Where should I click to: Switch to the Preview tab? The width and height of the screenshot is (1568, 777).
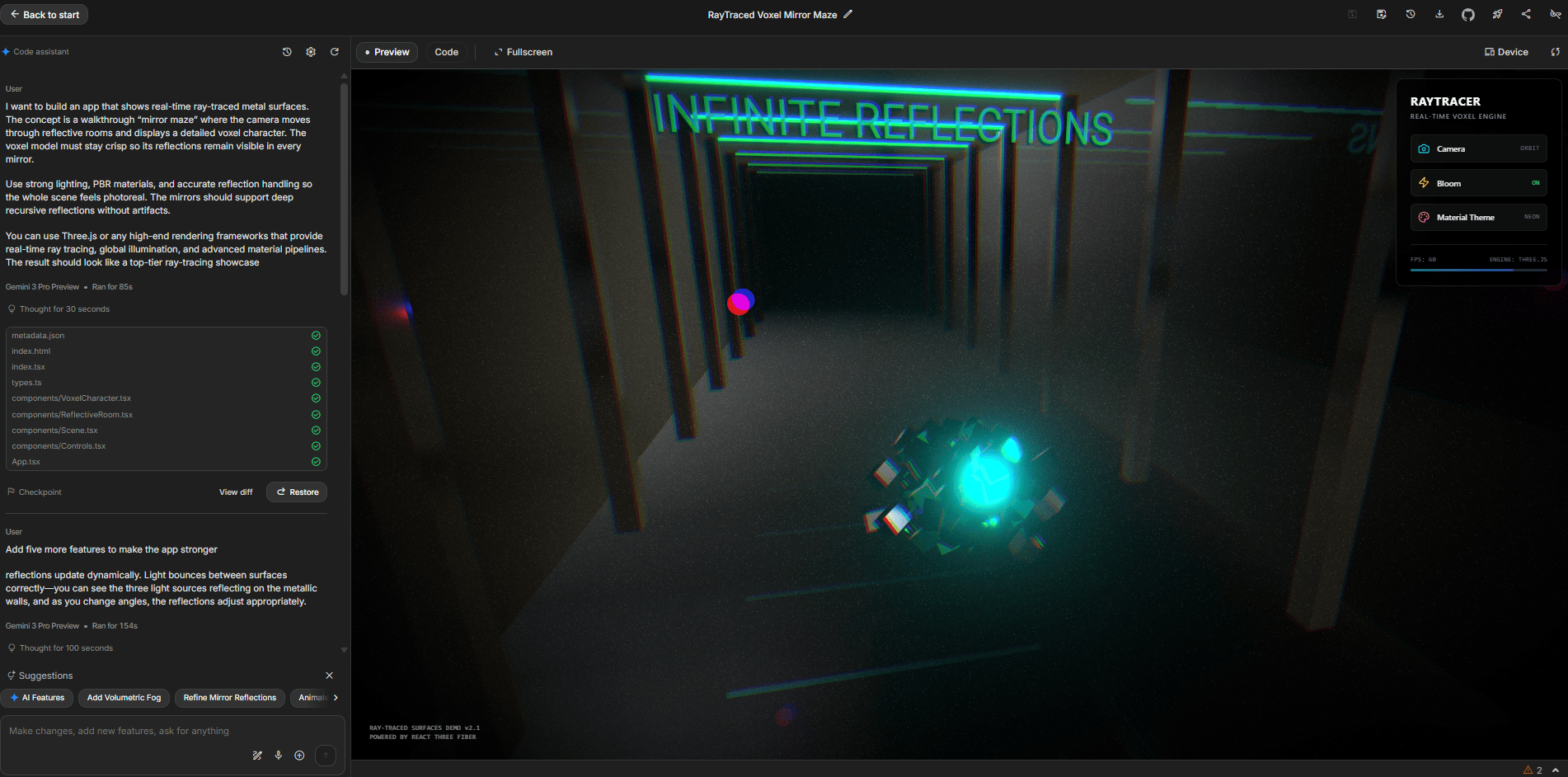click(x=387, y=52)
